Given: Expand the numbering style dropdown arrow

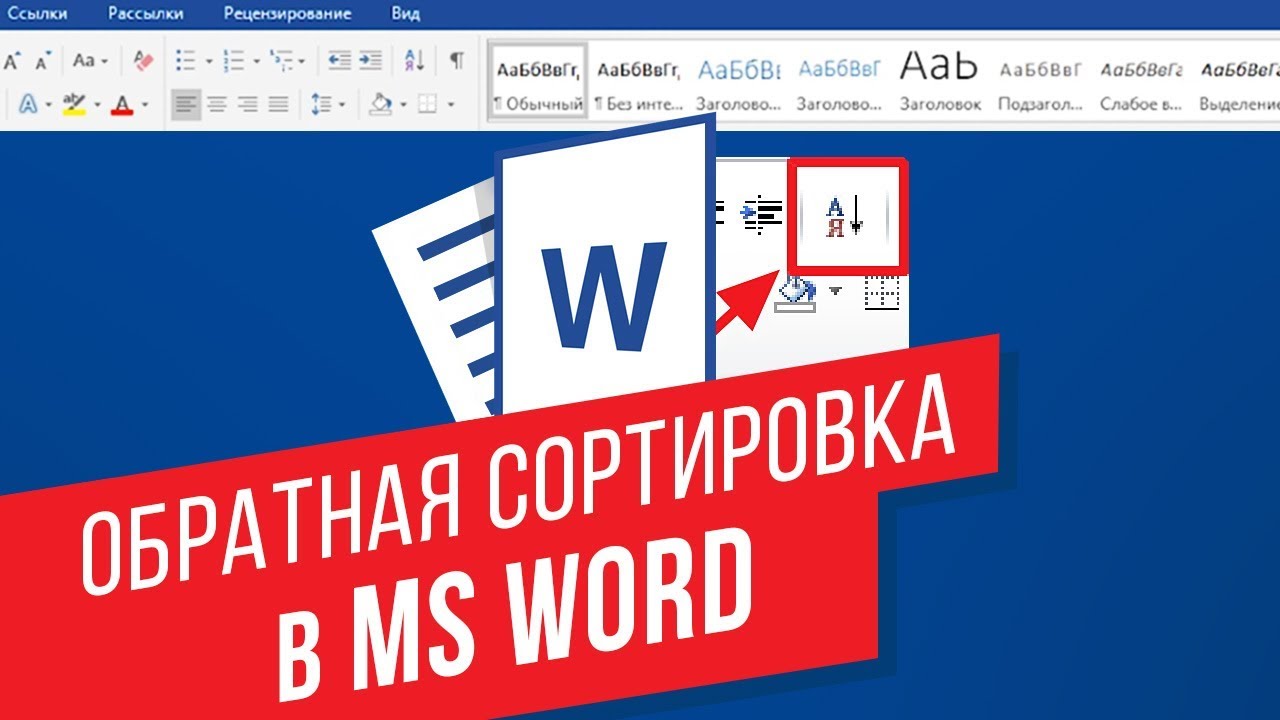Looking at the screenshot, I should click(x=257, y=61).
